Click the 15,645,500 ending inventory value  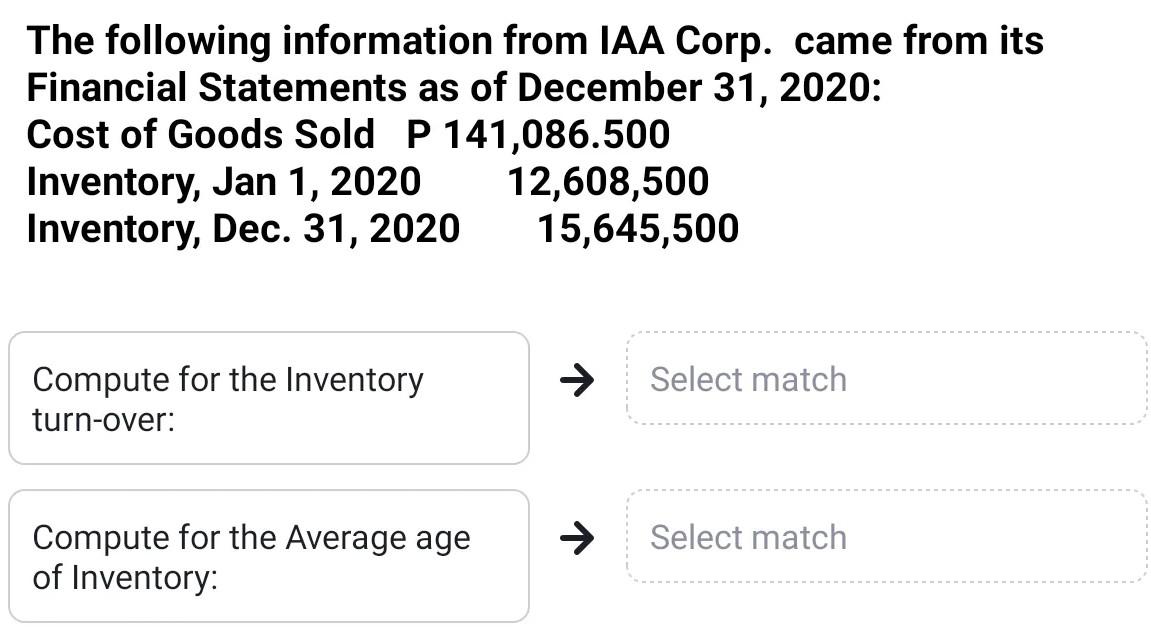pos(638,228)
